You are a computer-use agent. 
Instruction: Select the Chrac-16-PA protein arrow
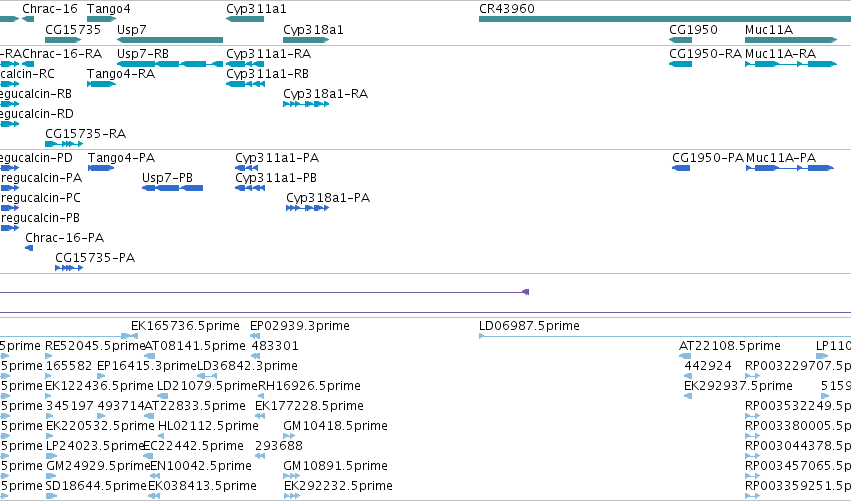[x=29, y=248]
